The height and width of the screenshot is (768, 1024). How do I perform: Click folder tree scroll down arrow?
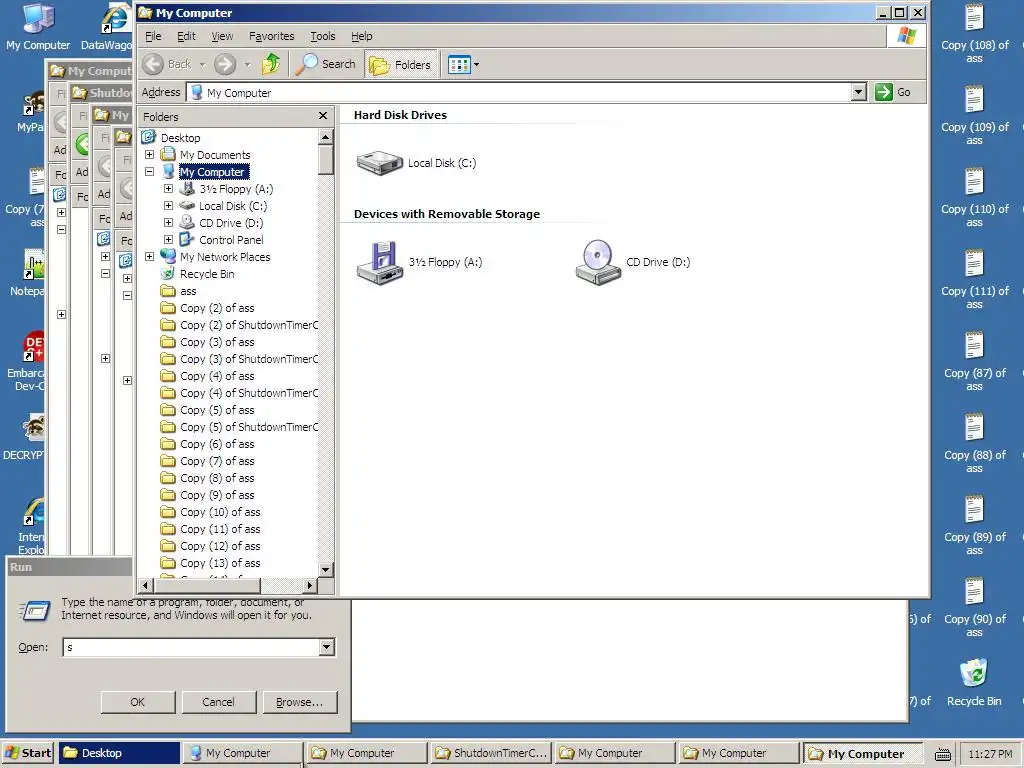[x=325, y=569]
